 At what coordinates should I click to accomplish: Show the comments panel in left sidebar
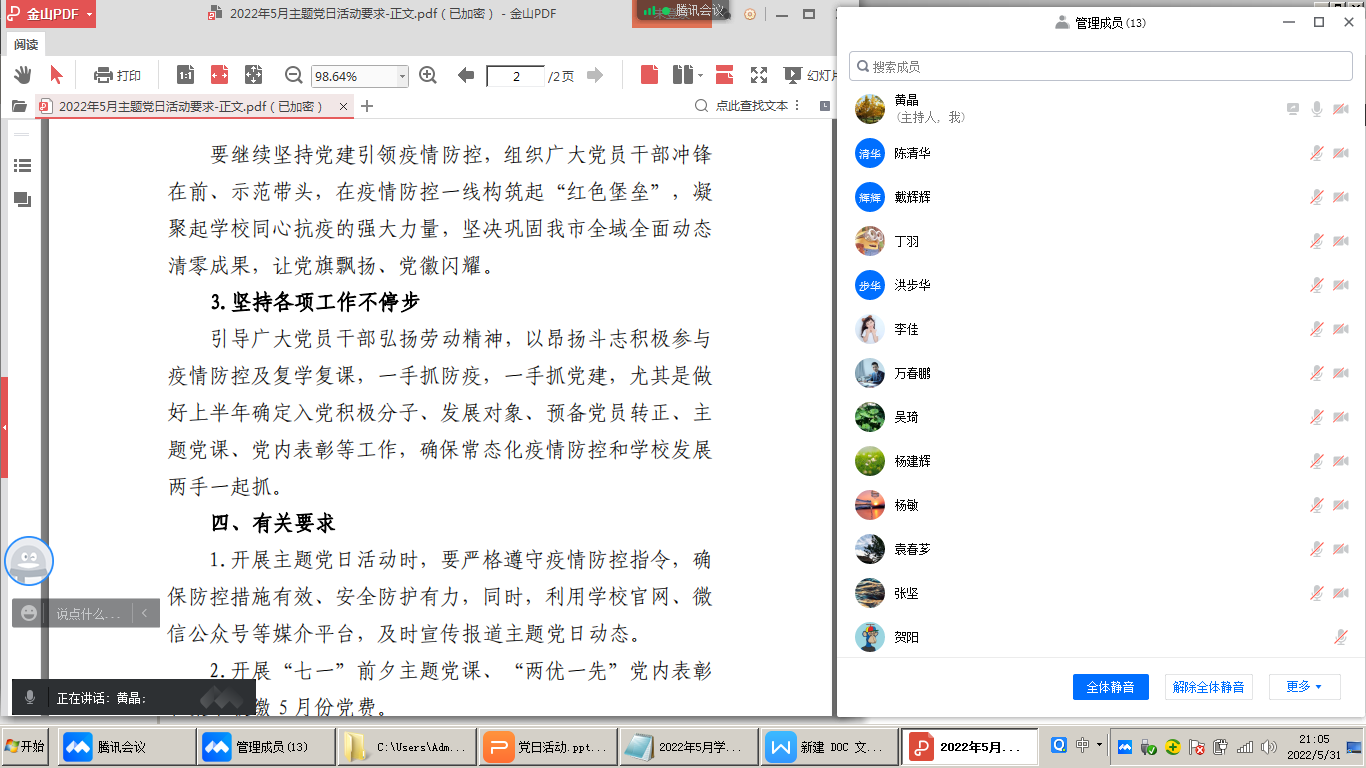tap(22, 200)
